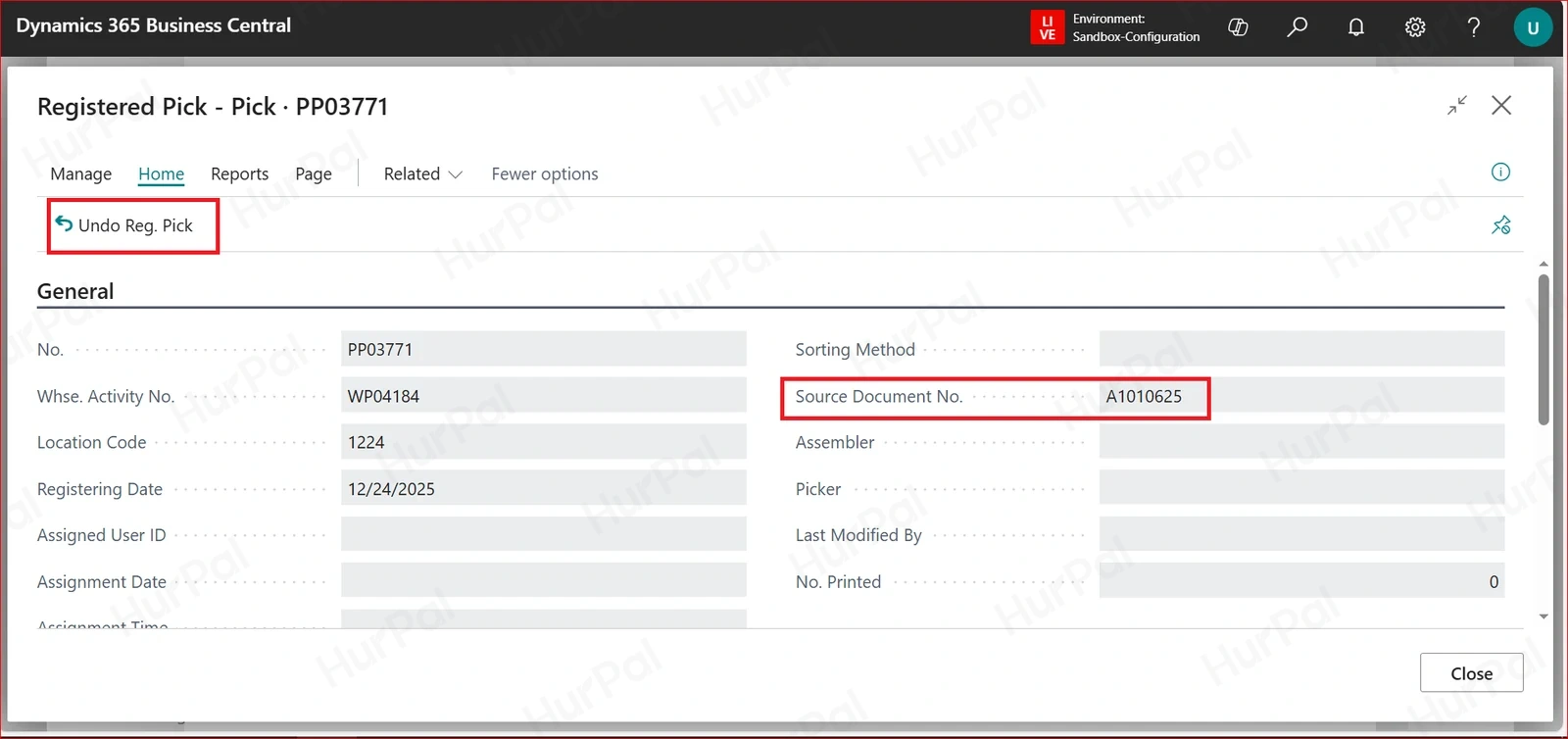
Task: Click the No. Printed field
Action: click(1301, 581)
